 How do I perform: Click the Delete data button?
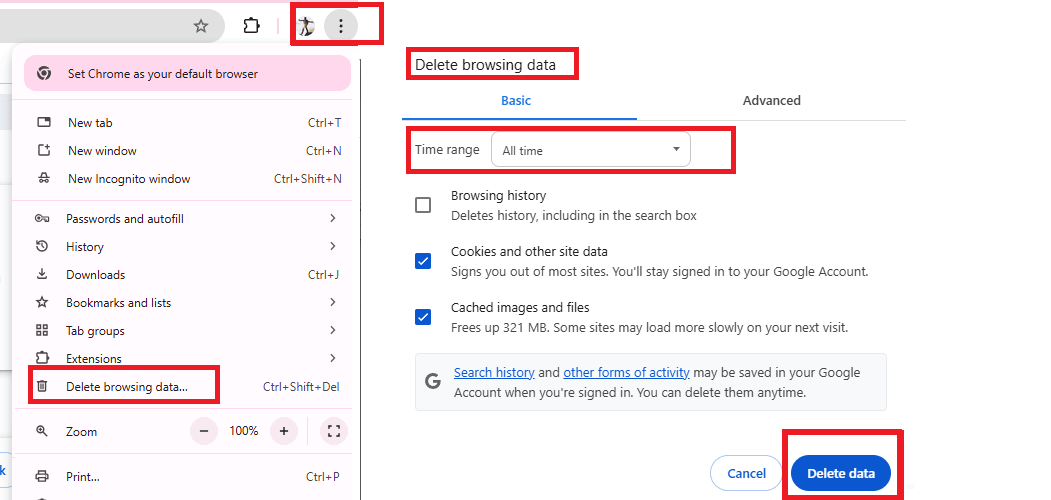point(841,473)
